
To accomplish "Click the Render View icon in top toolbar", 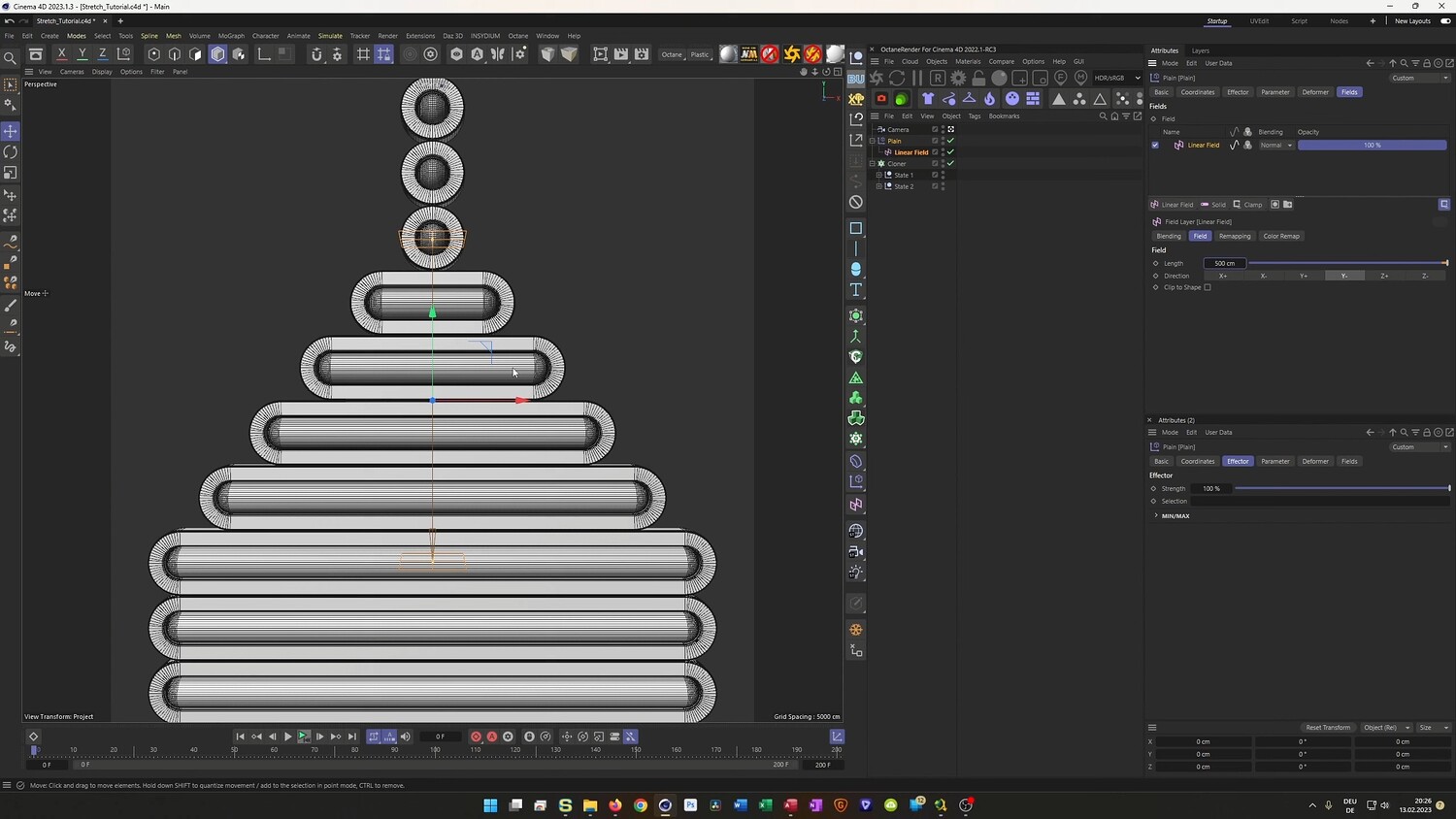I will tap(600, 54).
